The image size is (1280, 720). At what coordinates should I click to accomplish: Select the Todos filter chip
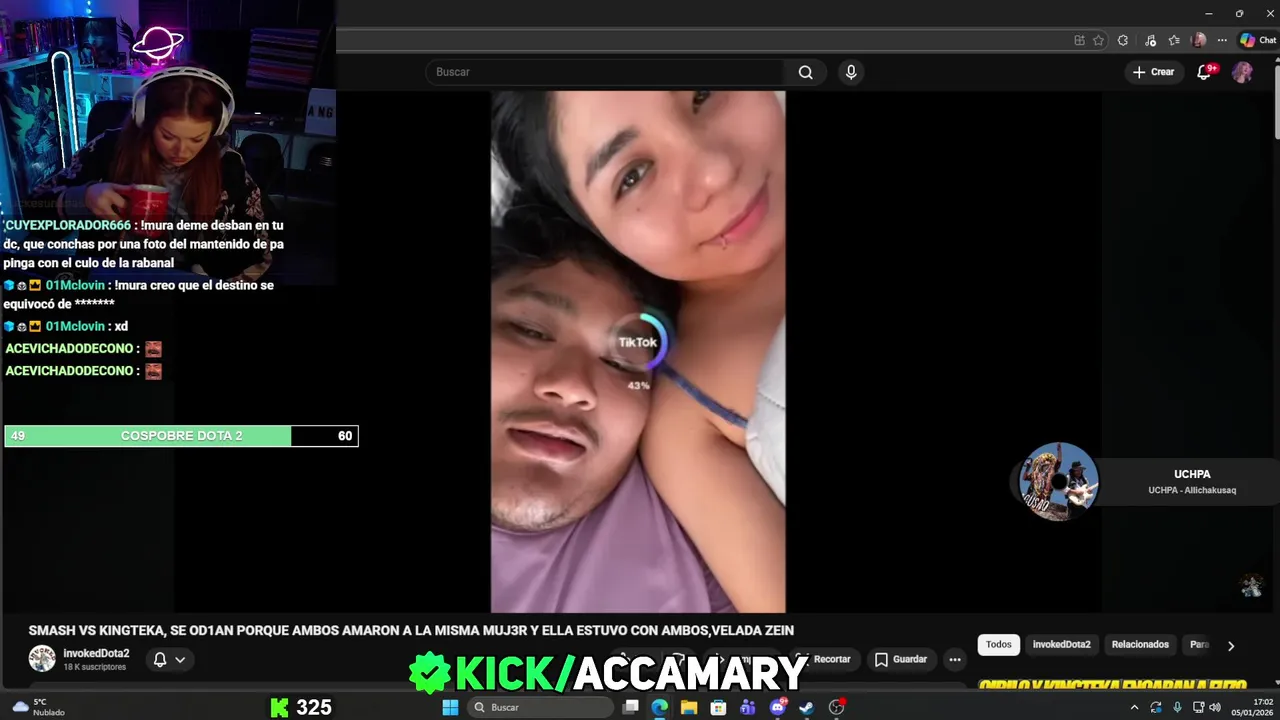[999, 645]
